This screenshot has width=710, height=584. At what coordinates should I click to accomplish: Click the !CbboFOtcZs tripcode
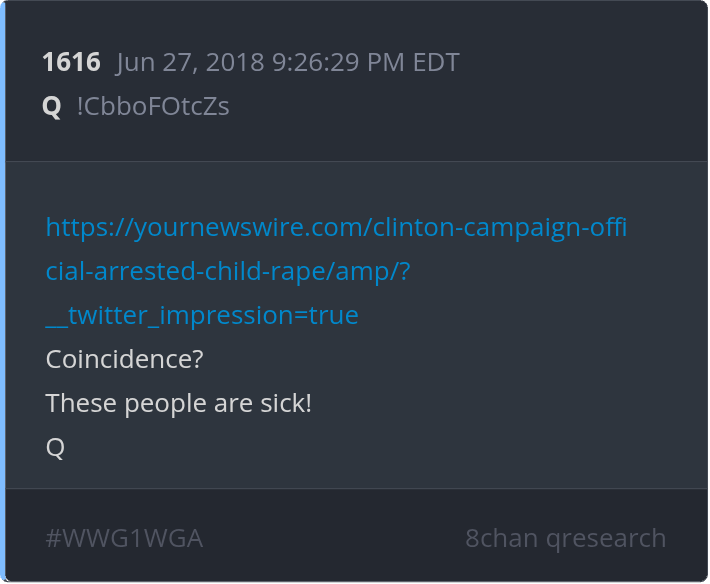point(153,106)
